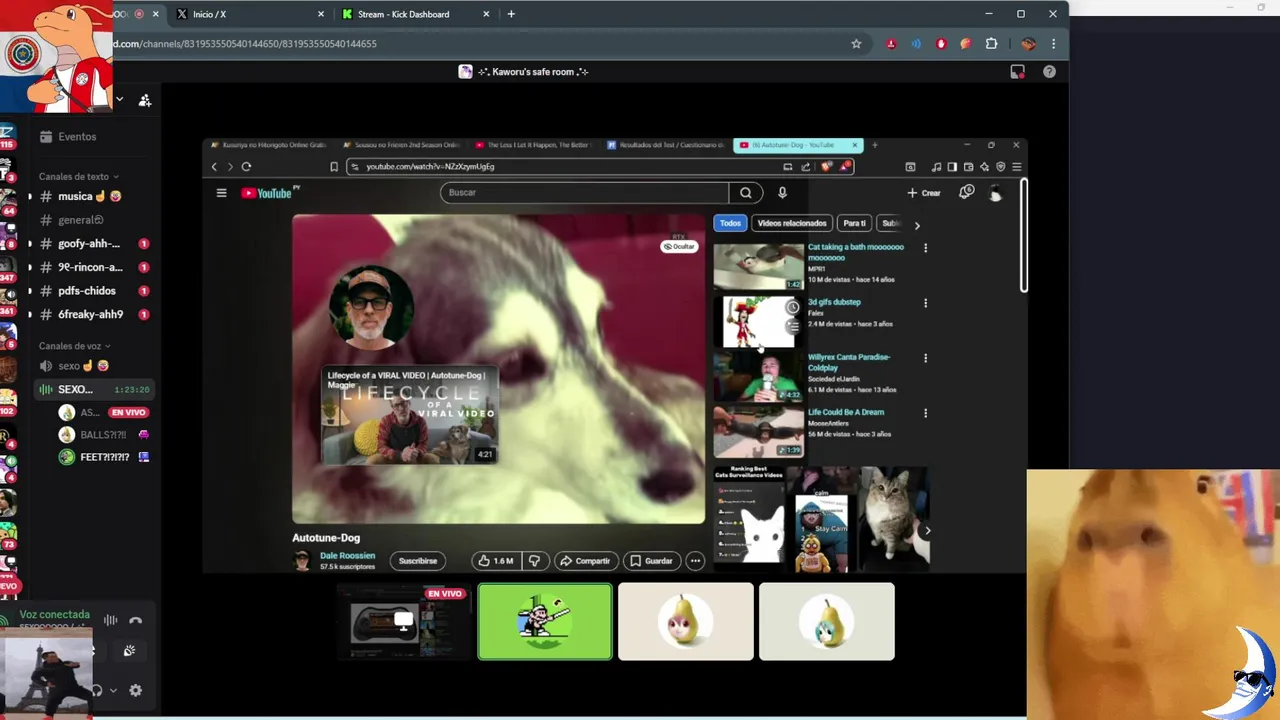Click 'Guardar' save button

pyautogui.click(x=651, y=561)
